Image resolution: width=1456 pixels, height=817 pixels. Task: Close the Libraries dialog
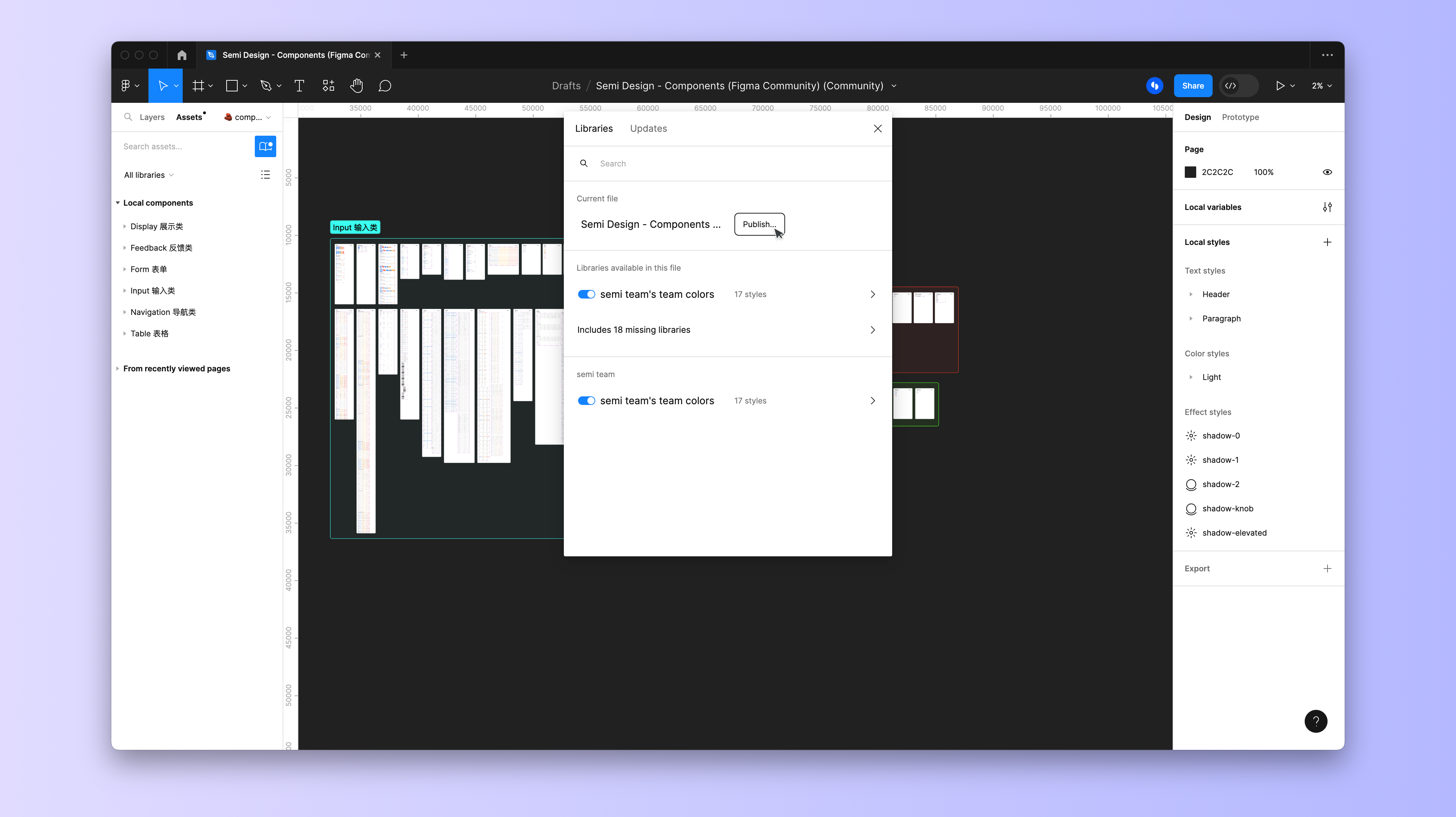click(x=877, y=128)
